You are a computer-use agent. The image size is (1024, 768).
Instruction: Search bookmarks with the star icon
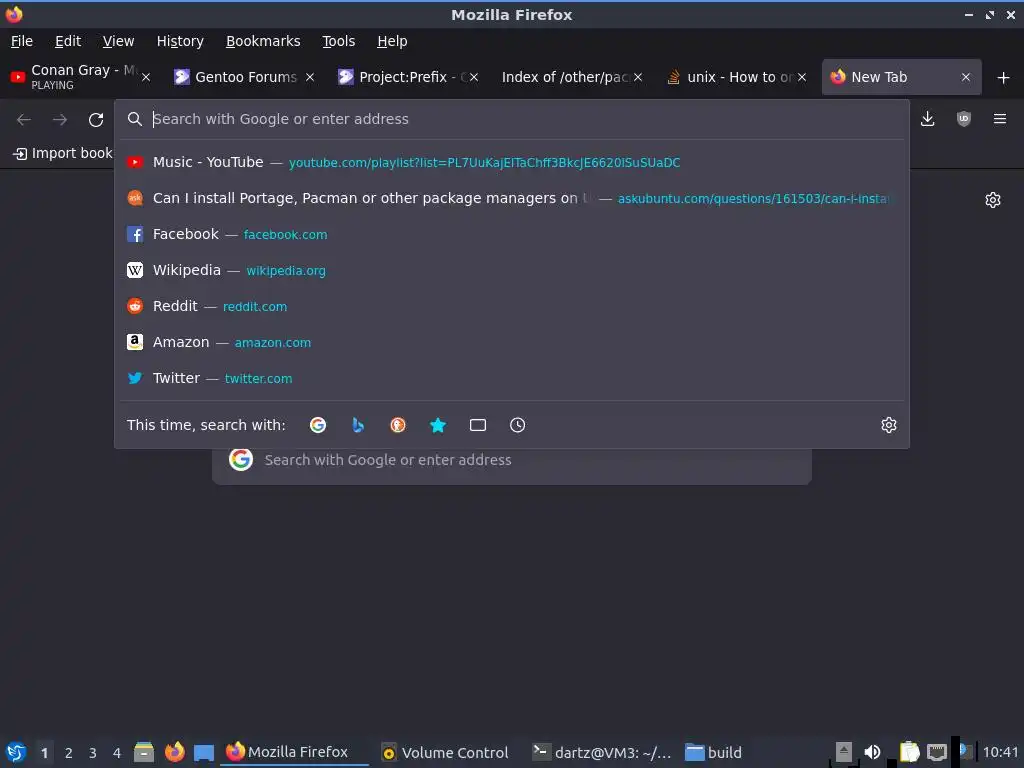438,425
